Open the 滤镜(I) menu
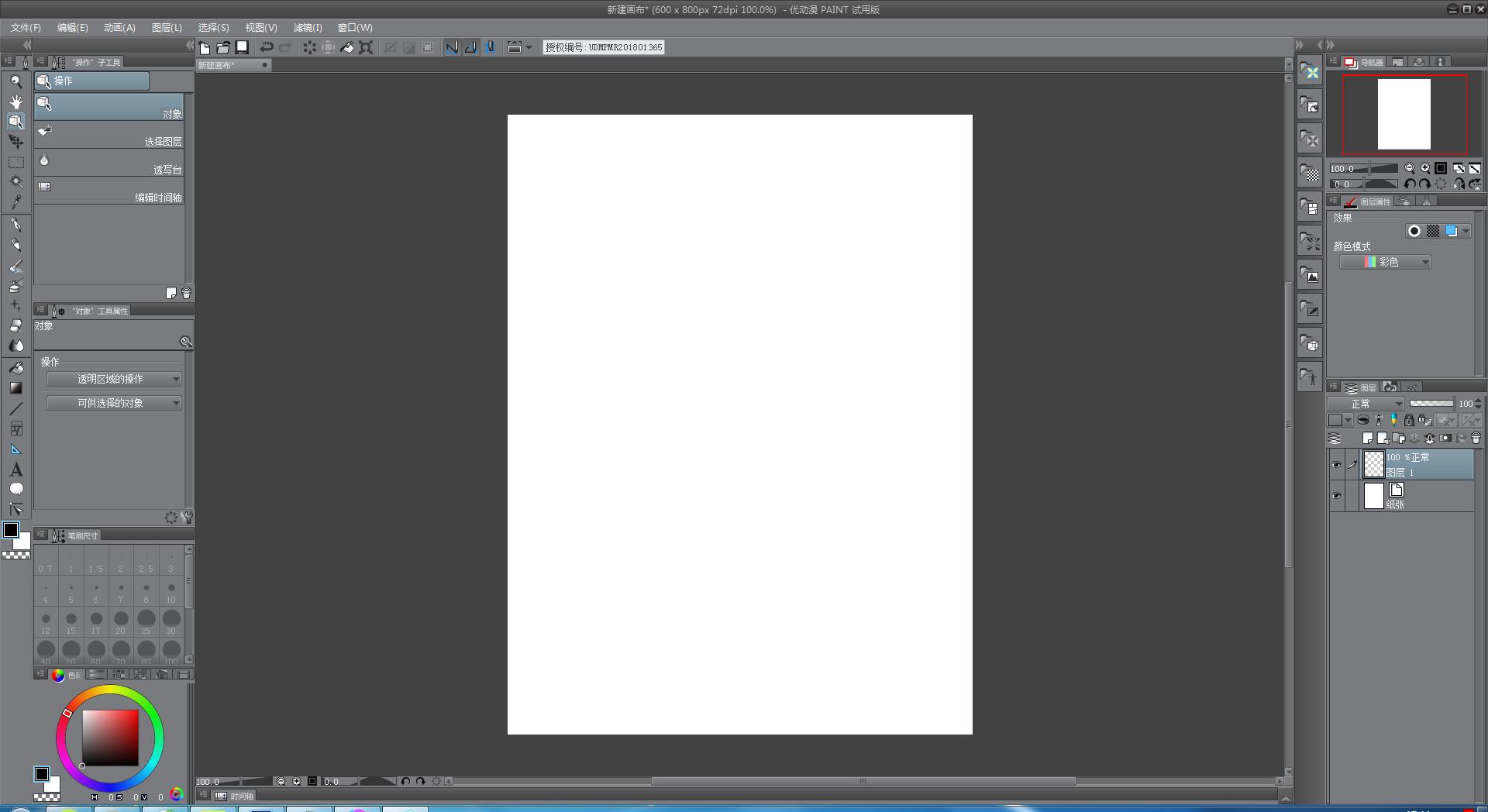Screen dimensions: 1488x812 click(x=308, y=27)
